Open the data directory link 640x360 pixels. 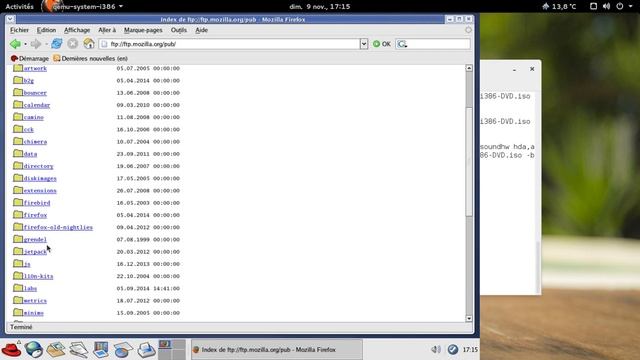tap(30, 154)
